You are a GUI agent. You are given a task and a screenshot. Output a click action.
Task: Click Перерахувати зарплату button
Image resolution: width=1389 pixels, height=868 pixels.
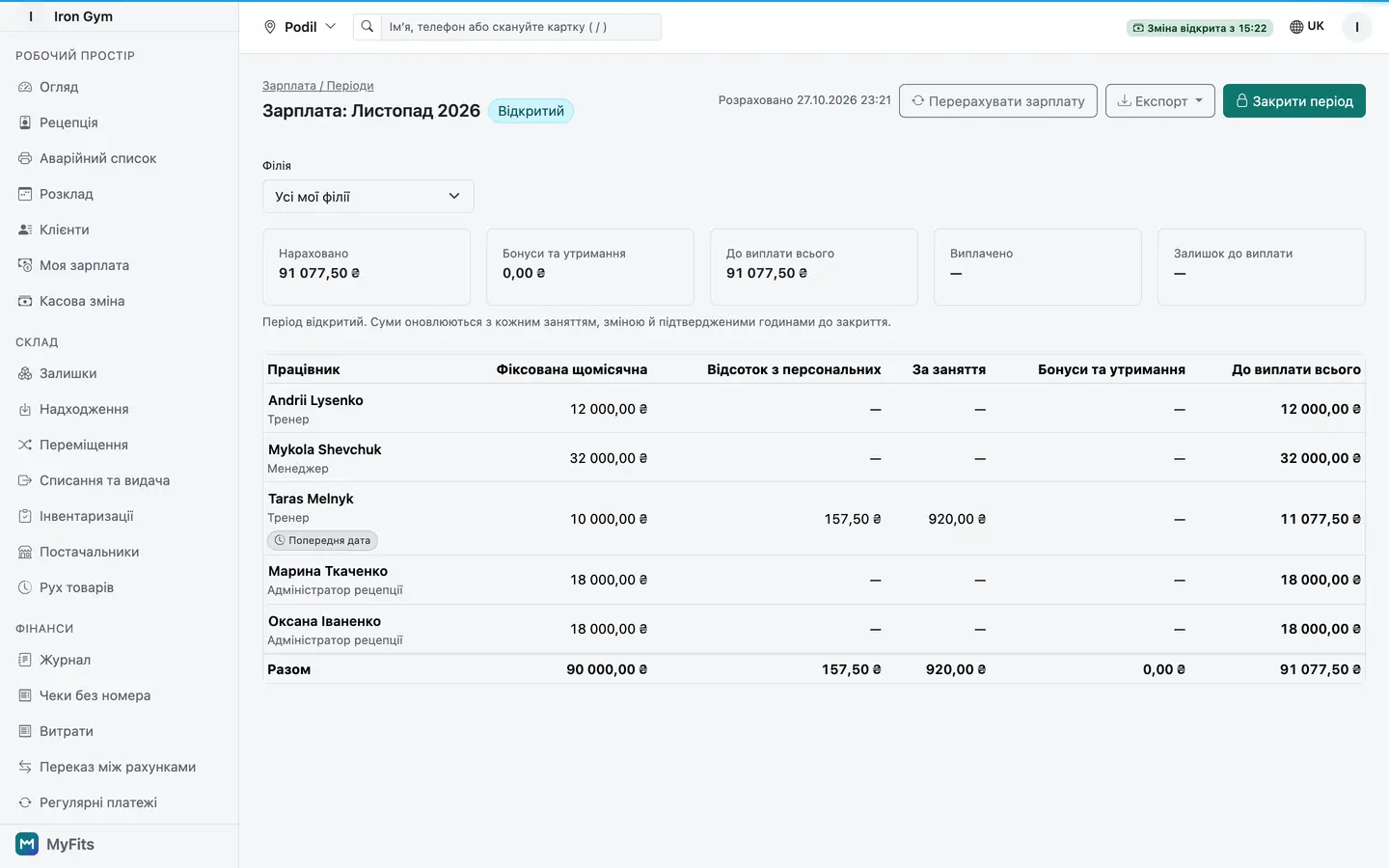click(997, 101)
